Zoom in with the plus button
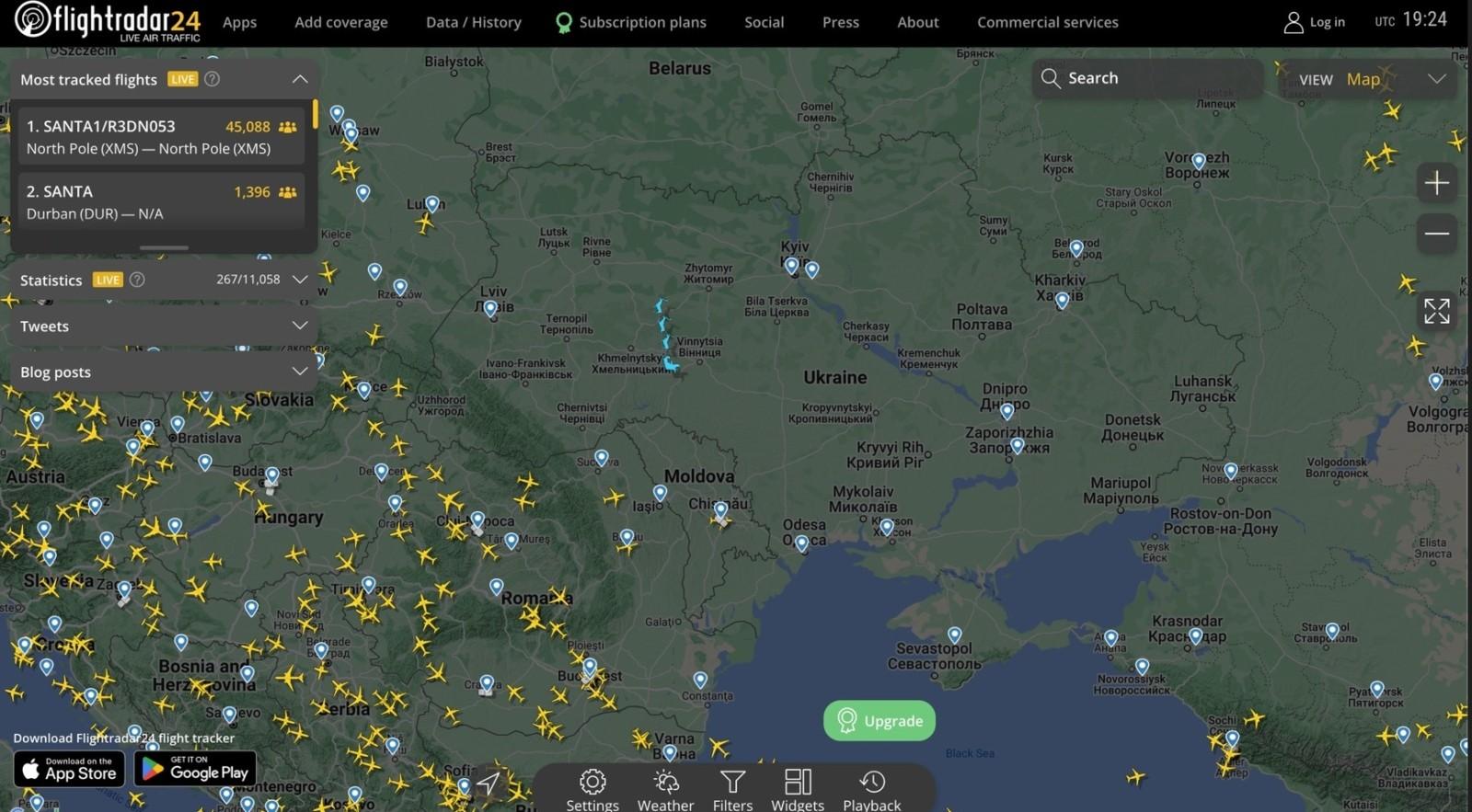The width and height of the screenshot is (1472, 812). tap(1436, 183)
